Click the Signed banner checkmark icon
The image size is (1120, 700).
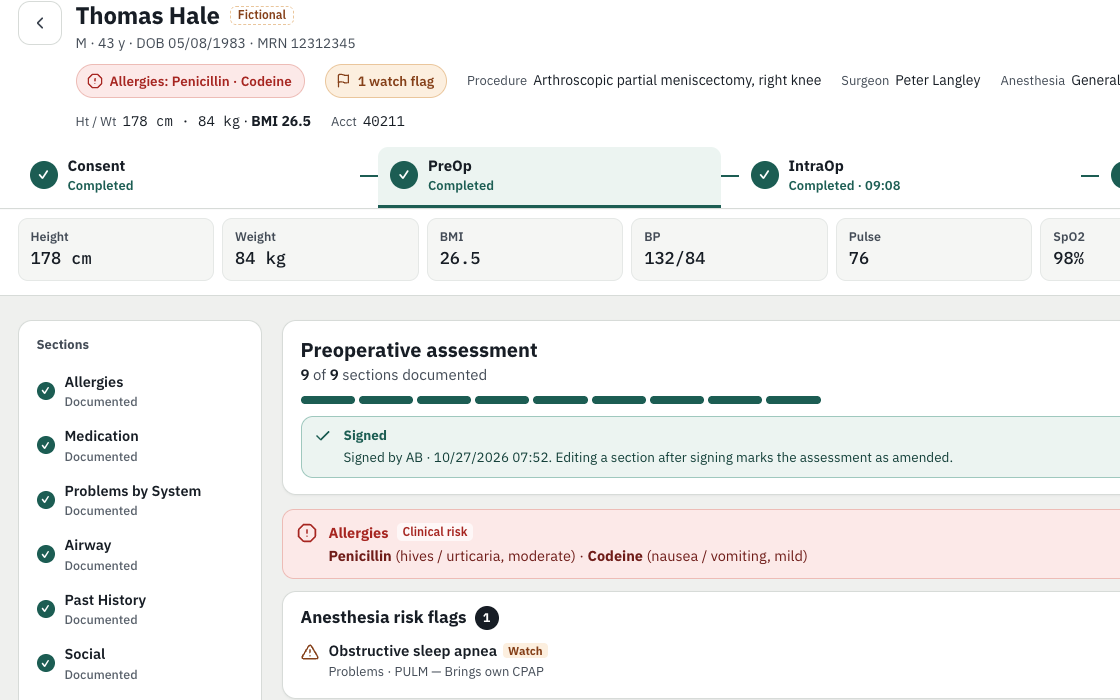[323, 436]
